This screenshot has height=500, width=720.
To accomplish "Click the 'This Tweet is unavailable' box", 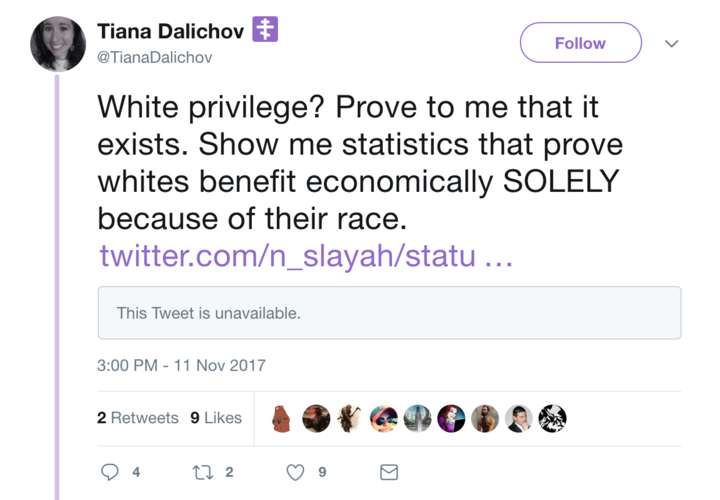I will [389, 313].
